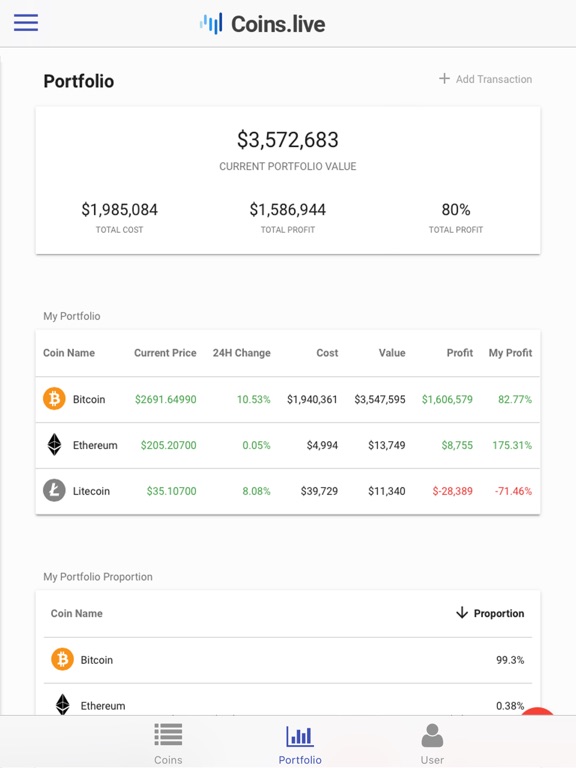
Task: Click the Ethereum icon in Portfolio Proportion
Action: tap(62, 704)
